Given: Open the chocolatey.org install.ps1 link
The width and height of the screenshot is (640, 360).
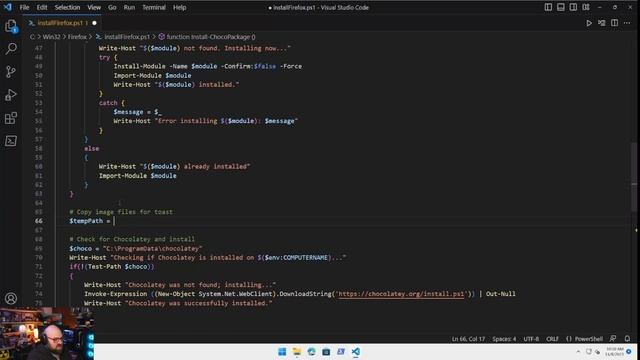Looking at the screenshot, I should tap(401, 294).
